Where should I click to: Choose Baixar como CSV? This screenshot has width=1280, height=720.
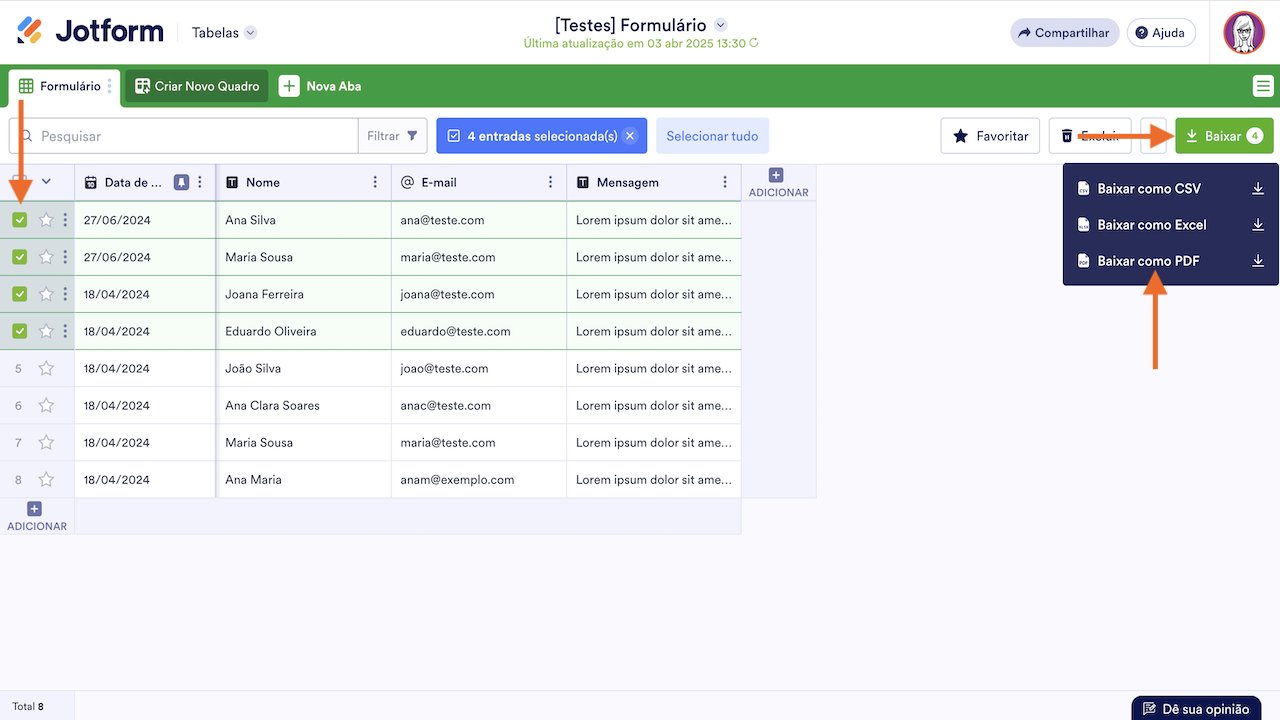1170,188
